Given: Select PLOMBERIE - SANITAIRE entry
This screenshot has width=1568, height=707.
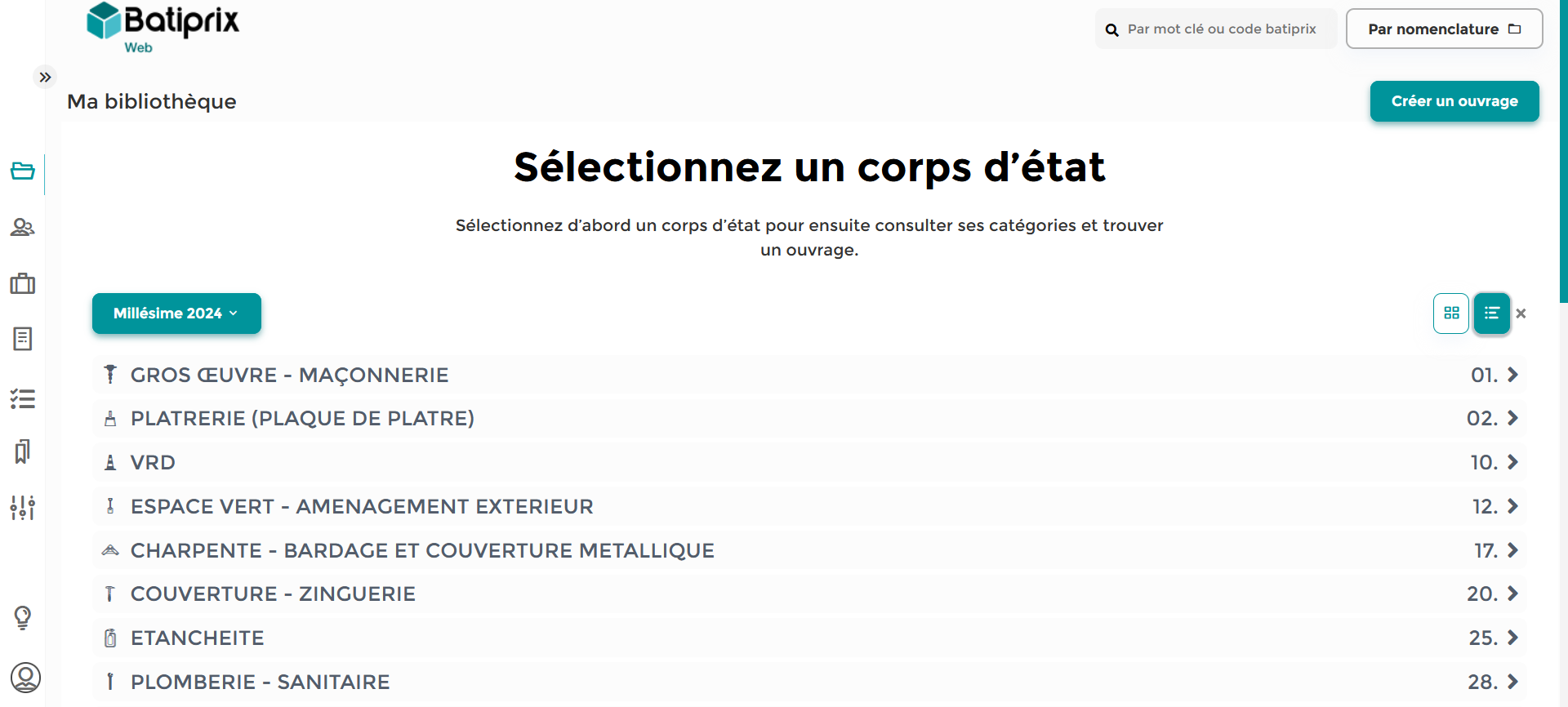Looking at the screenshot, I should (x=809, y=682).
